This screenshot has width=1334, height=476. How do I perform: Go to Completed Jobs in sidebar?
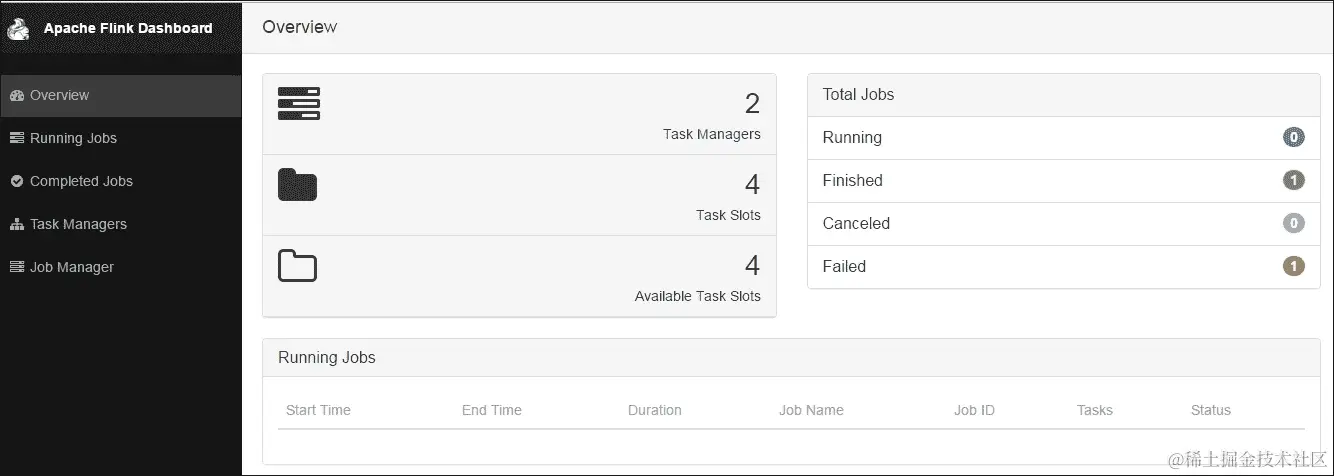(x=81, y=181)
